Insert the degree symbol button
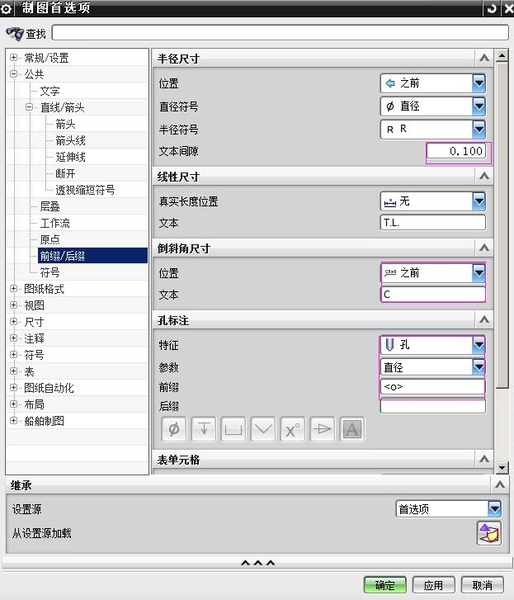This screenshot has height=600, width=514. click(x=293, y=429)
